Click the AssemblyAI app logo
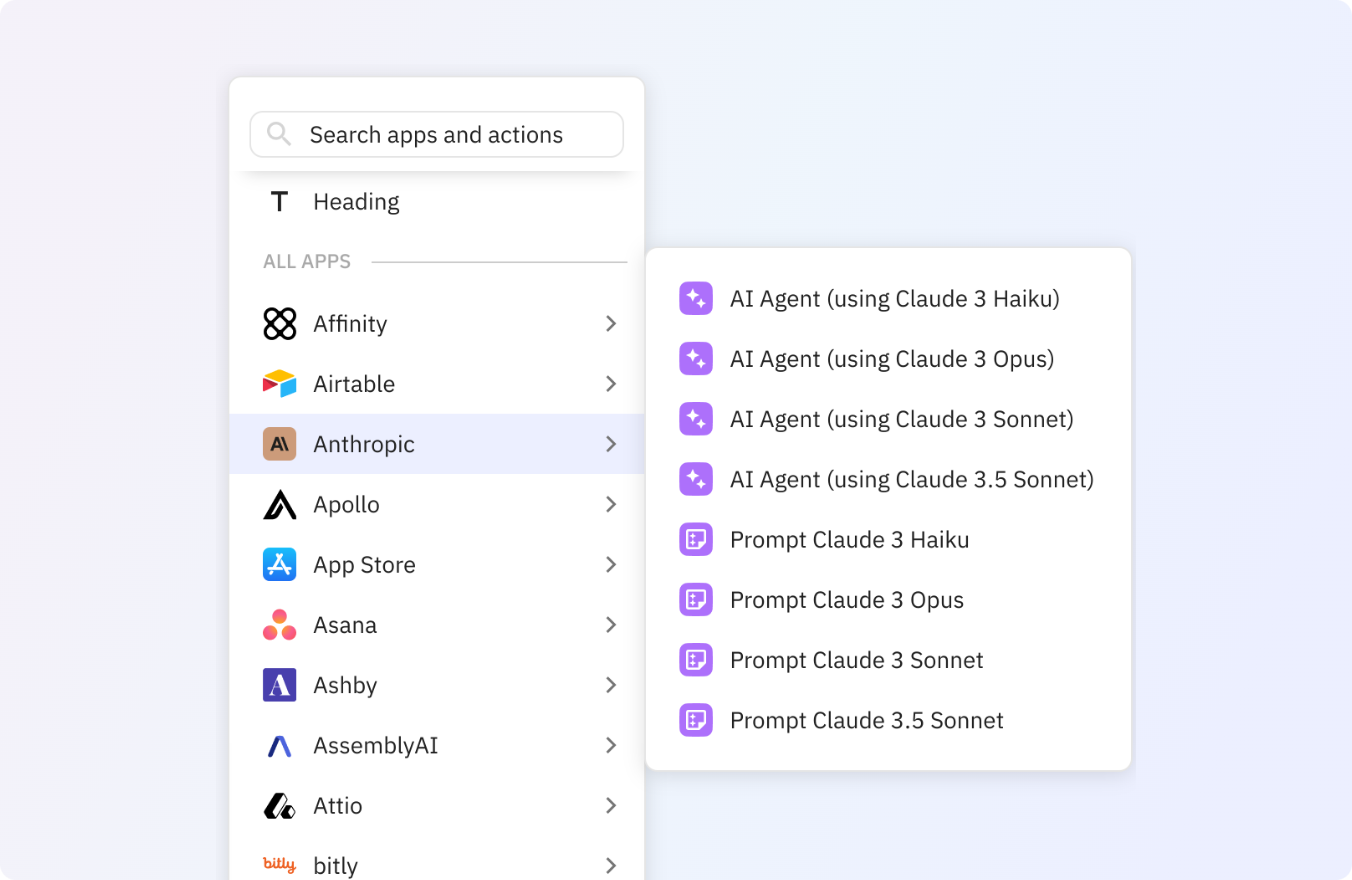The image size is (1352, 880). point(279,746)
